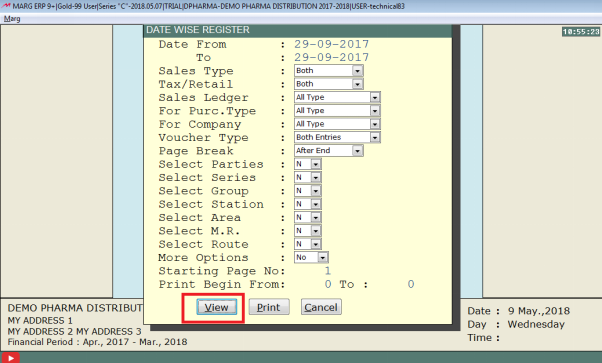Screen dimensions: 602x363
Task: Expand the Sales Ledger dropdown
Action: point(375,98)
